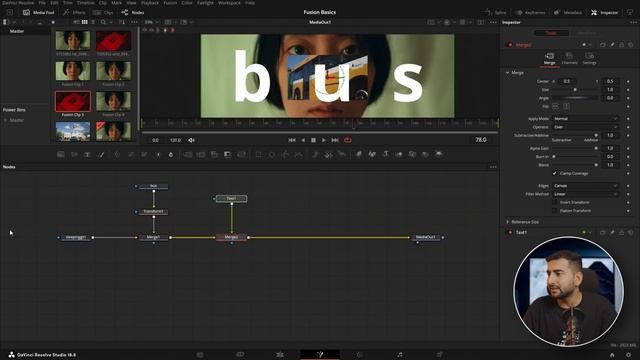Open the Spline editor button
The image size is (640, 360).
496,13
